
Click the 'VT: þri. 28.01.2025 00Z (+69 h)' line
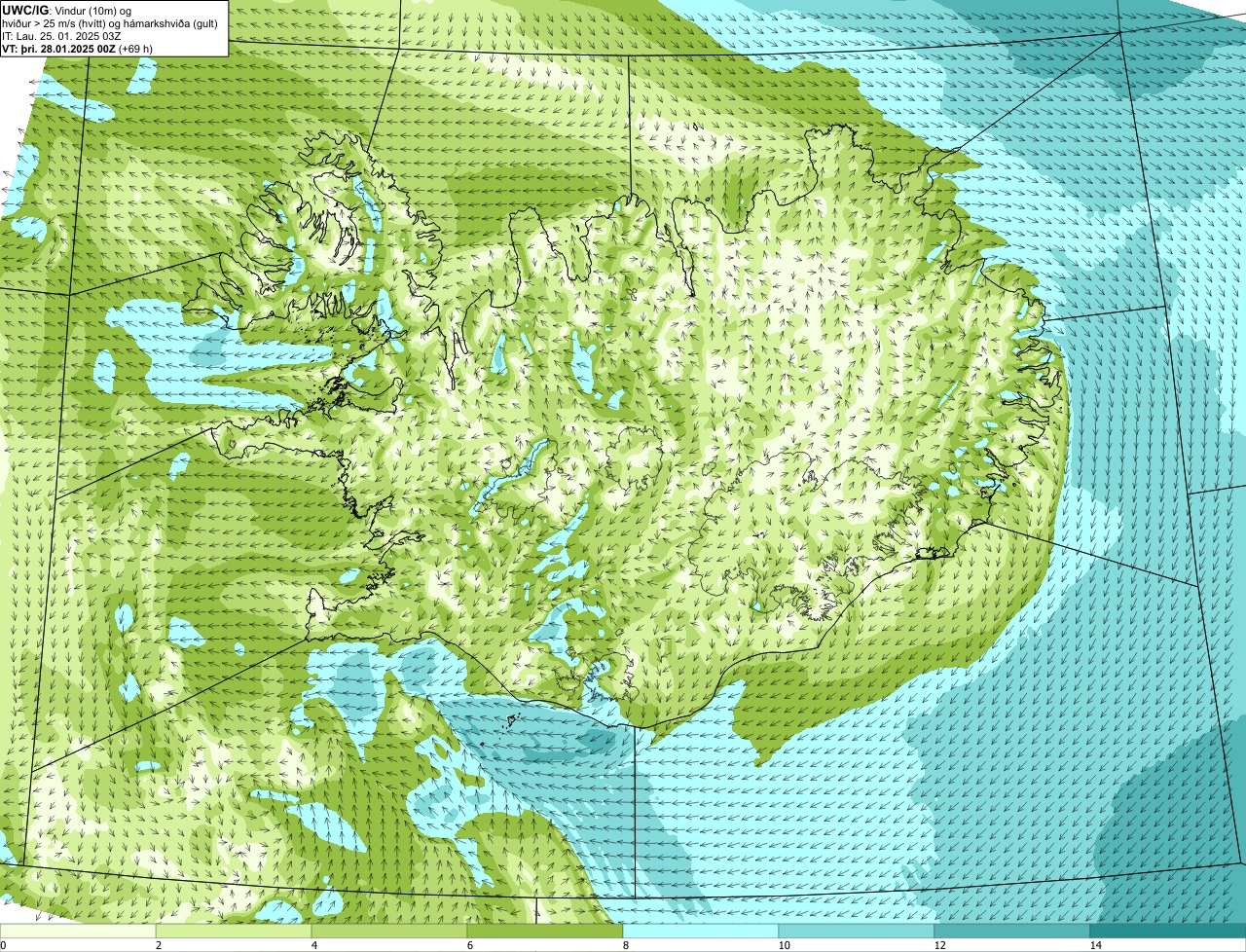click(78, 49)
